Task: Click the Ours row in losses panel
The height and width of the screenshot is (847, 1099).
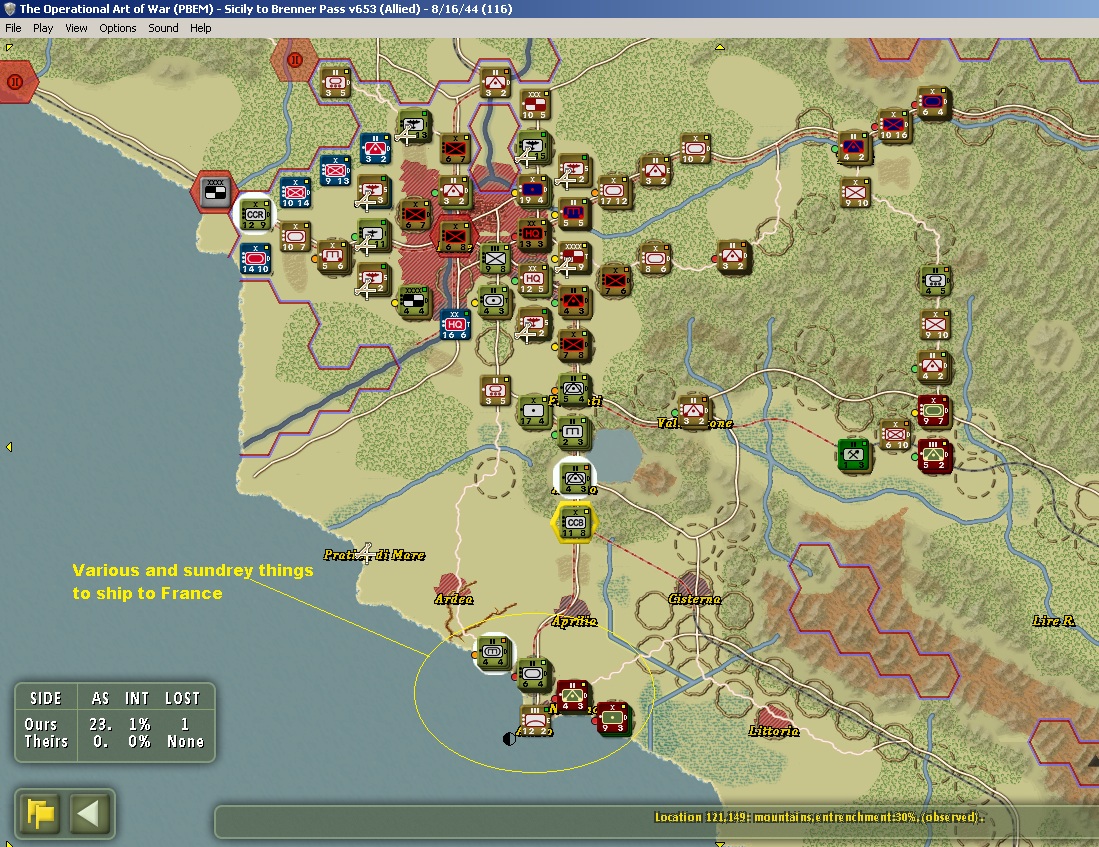Action: coord(114,724)
